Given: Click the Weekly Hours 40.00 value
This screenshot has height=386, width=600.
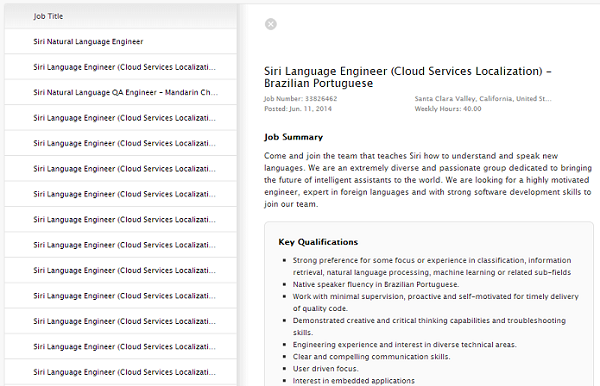Looking at the screenshot, I should 448,109.
